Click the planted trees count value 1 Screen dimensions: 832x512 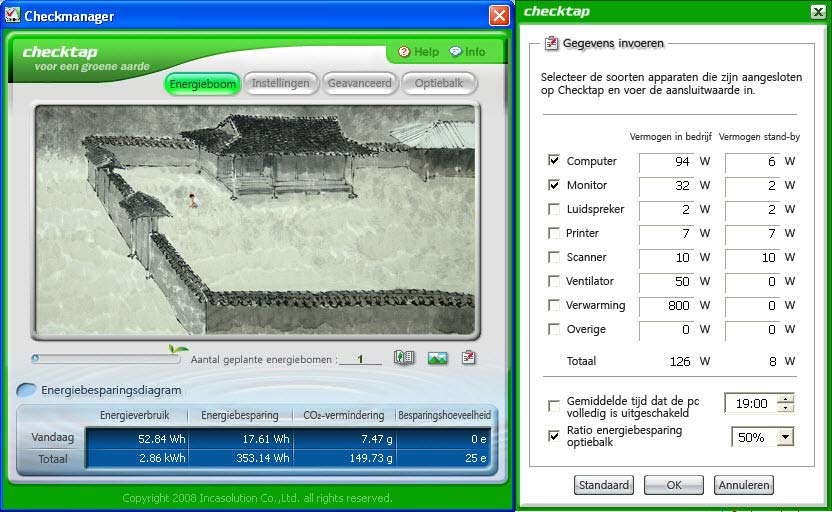[360, 359]
